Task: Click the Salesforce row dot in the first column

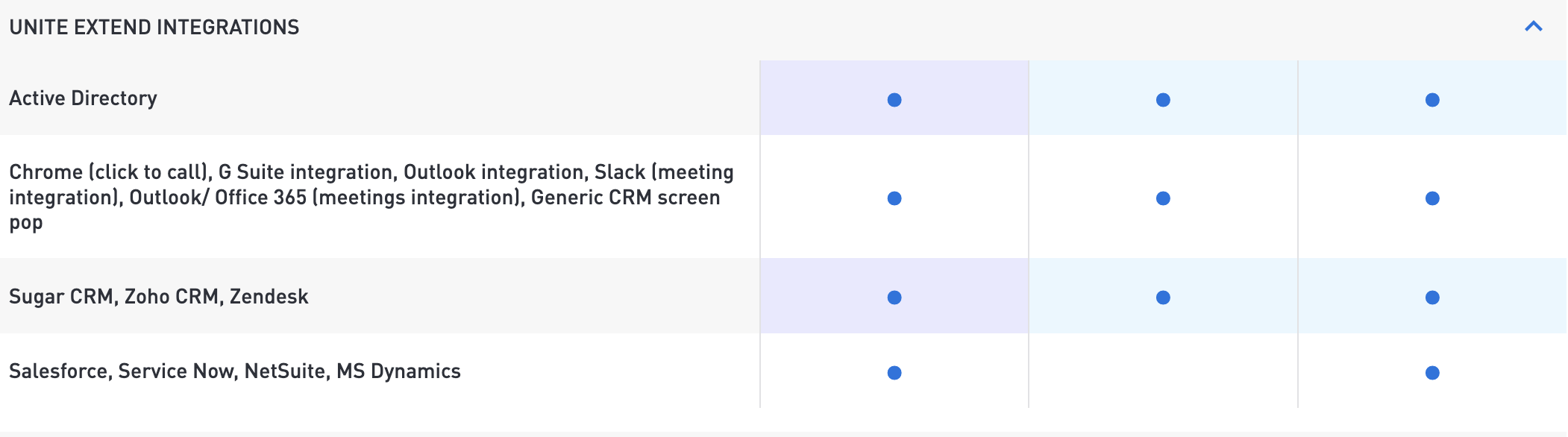Action: [x=893, y=371]
